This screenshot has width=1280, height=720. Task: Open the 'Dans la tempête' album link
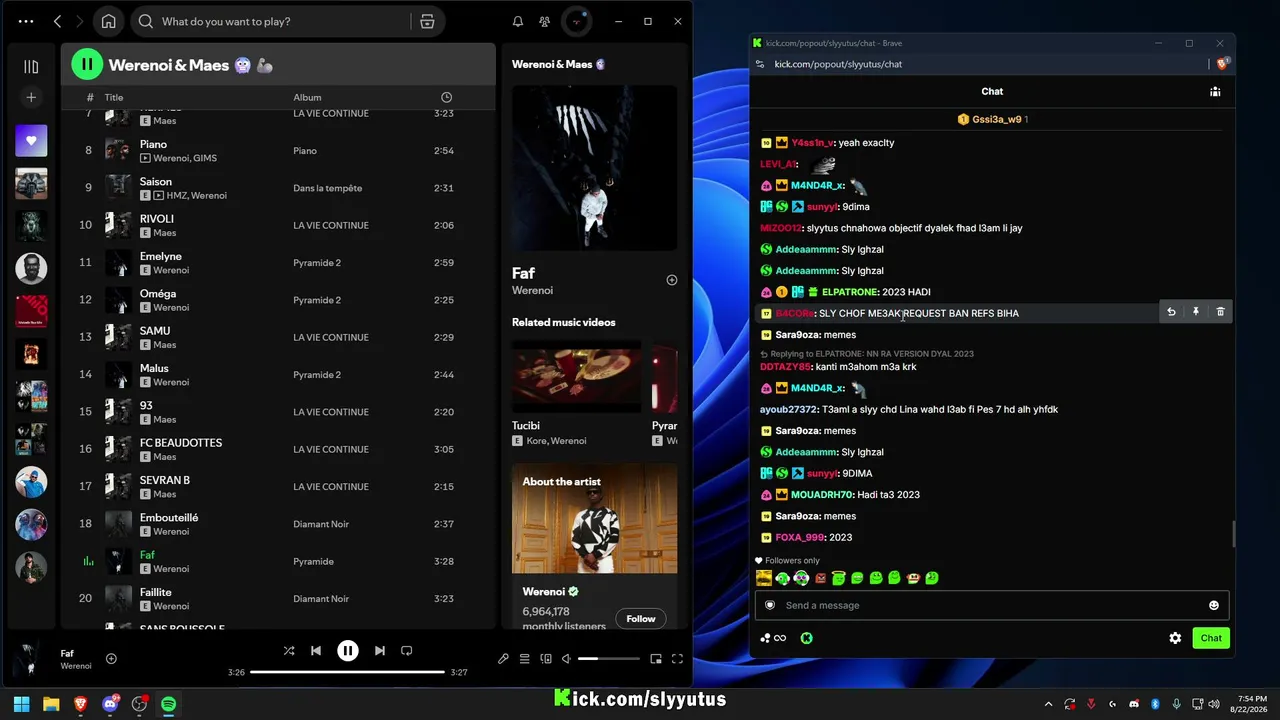(x=327, y=188)
